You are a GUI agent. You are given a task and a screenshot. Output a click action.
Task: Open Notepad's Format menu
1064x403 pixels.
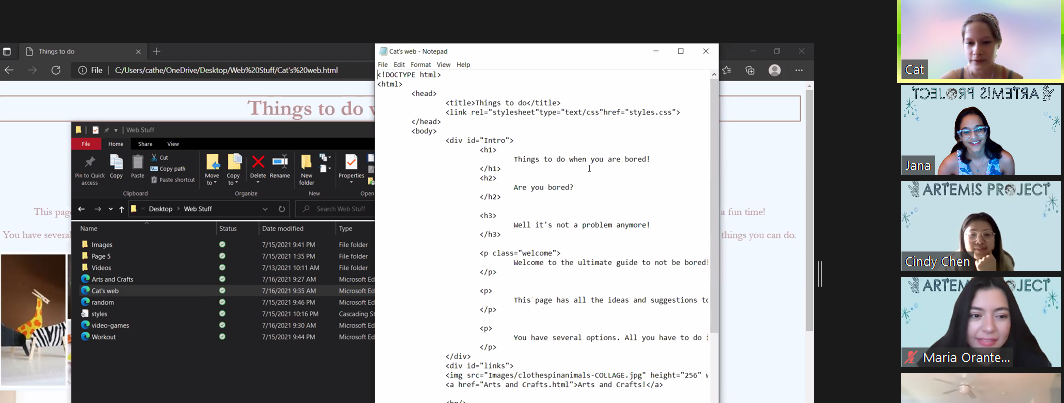pos(421,64)
